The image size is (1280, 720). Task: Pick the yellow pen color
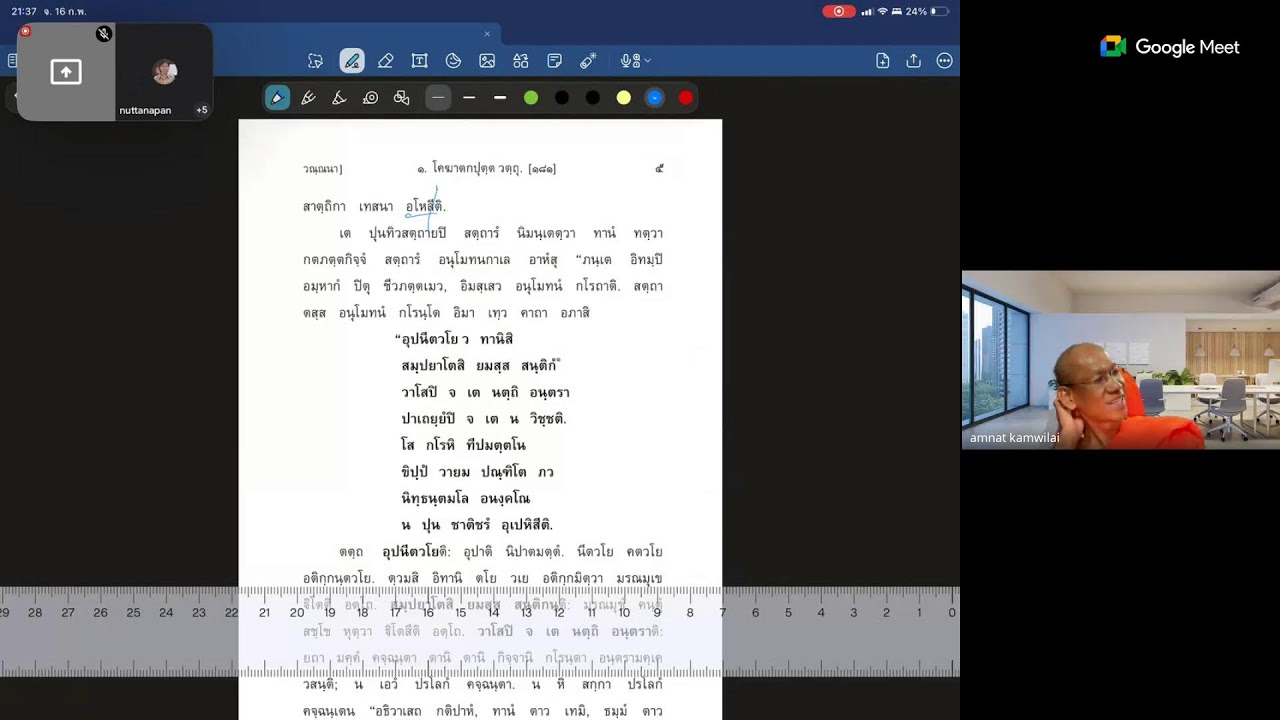pos(624,98)
